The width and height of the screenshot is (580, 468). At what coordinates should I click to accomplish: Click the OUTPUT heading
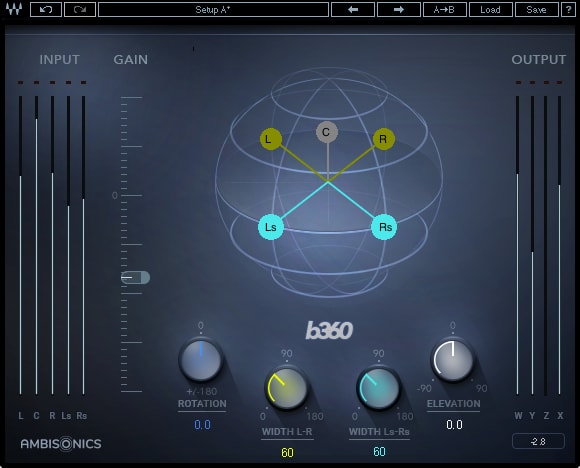point(539,60)
